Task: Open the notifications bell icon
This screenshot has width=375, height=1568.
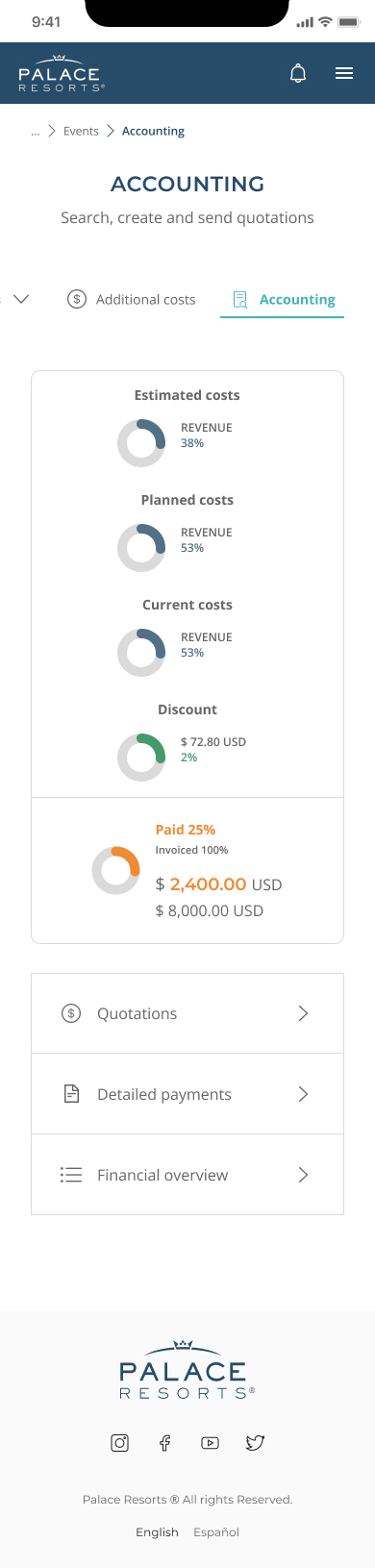Action: point(298,73)
